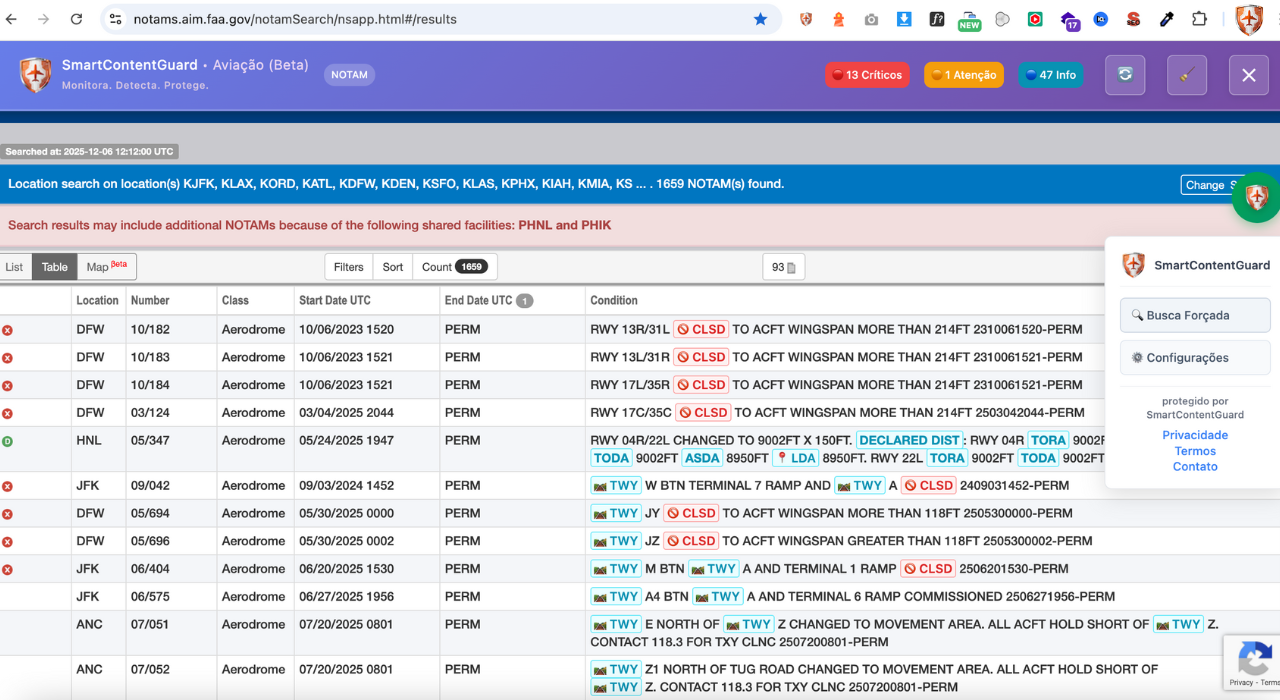Click the refresh icon in SmartContentGuard bar
Image resolution: width=1280 pixels, height=700 pixels.
1125,75
